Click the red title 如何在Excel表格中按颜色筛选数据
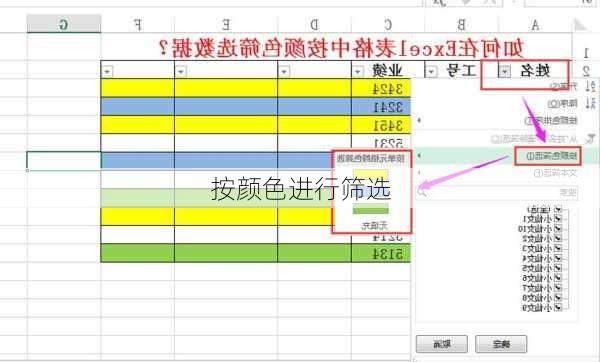The image size is (600, 362). [x=341, y=49]
